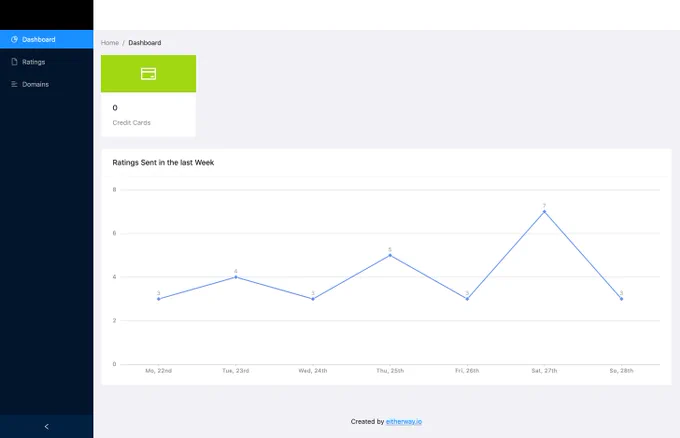Click the Dashboard breadcrumb entry

(145, 42)
